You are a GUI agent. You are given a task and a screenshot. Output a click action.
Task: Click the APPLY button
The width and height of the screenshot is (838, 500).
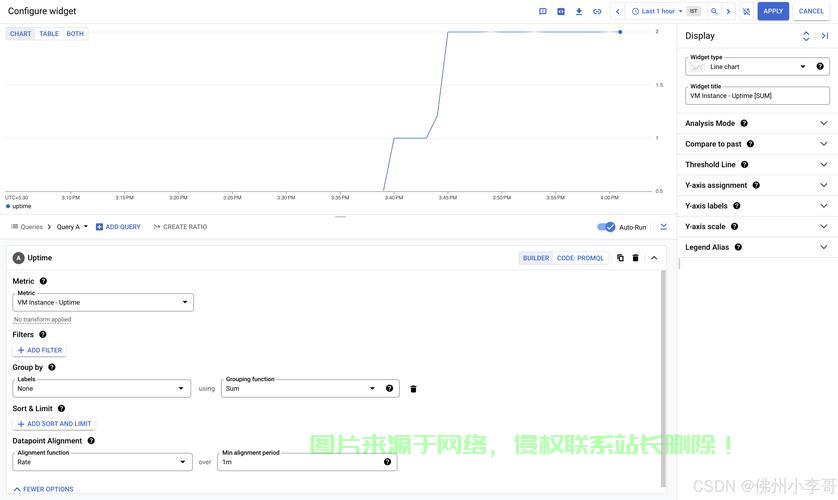click(x=773, y=11)
